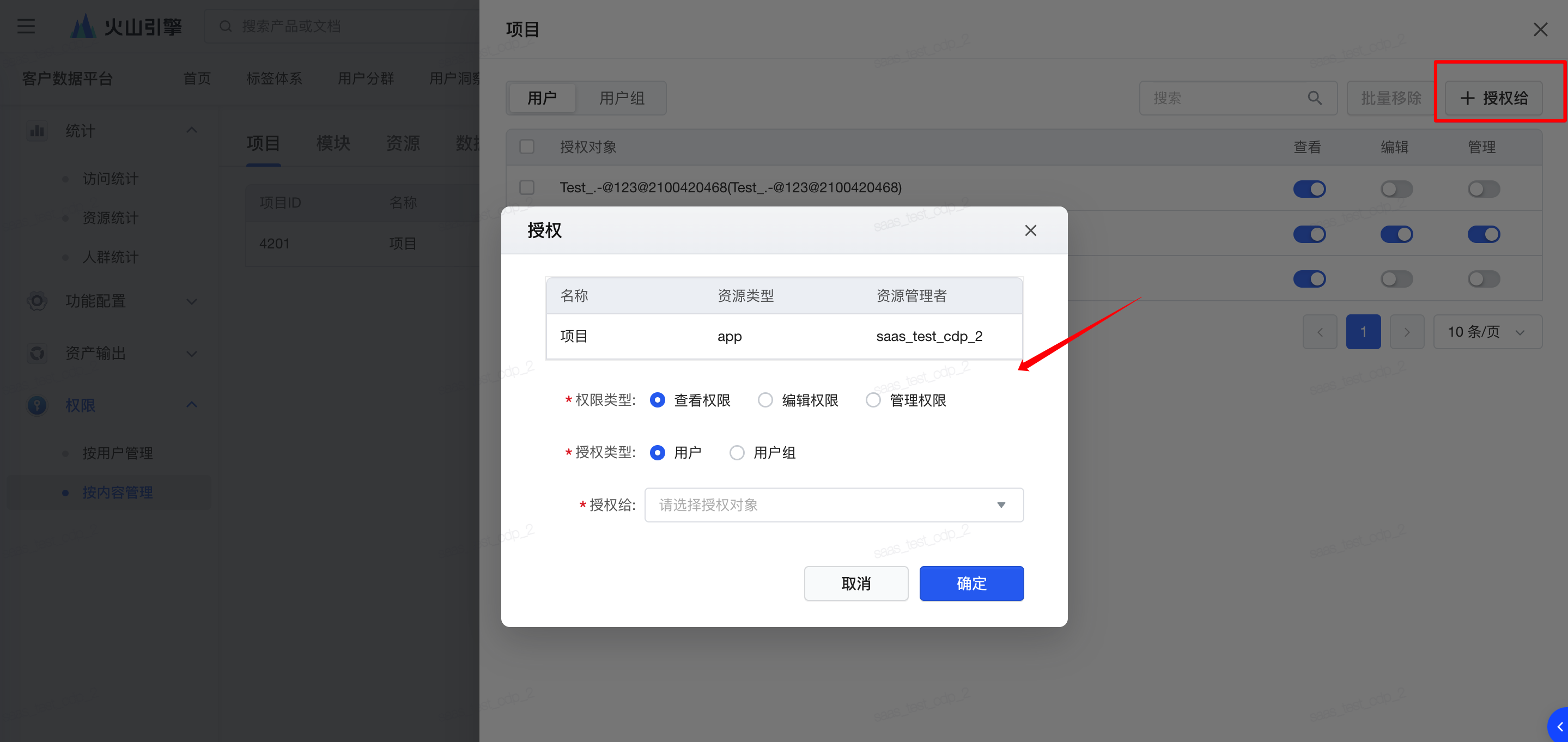The width and height of the screenshot is (1568, 742).
Task: Toggle manage switch in second row
Action: point(1484,234)
